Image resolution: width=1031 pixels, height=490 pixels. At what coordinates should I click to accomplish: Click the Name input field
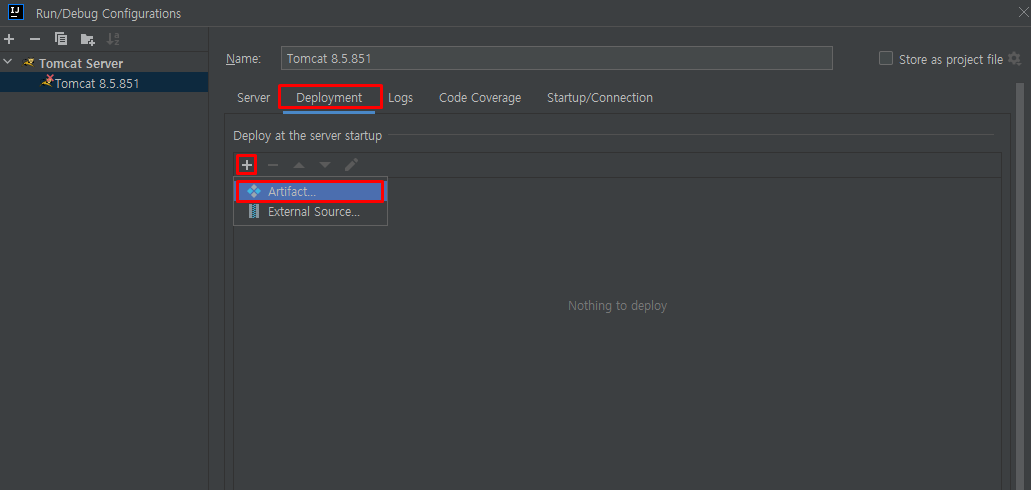pos(556,58)
